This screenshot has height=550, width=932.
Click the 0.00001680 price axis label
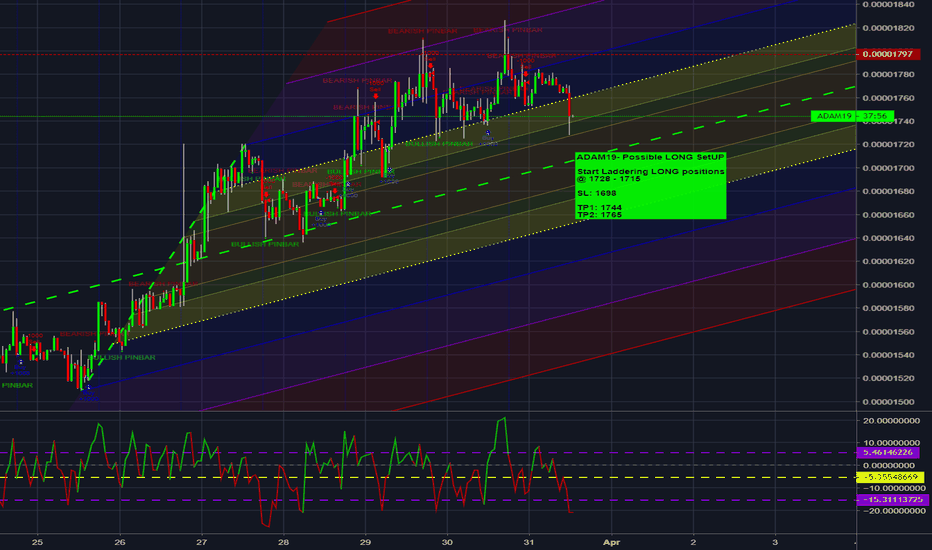(888, 191)
